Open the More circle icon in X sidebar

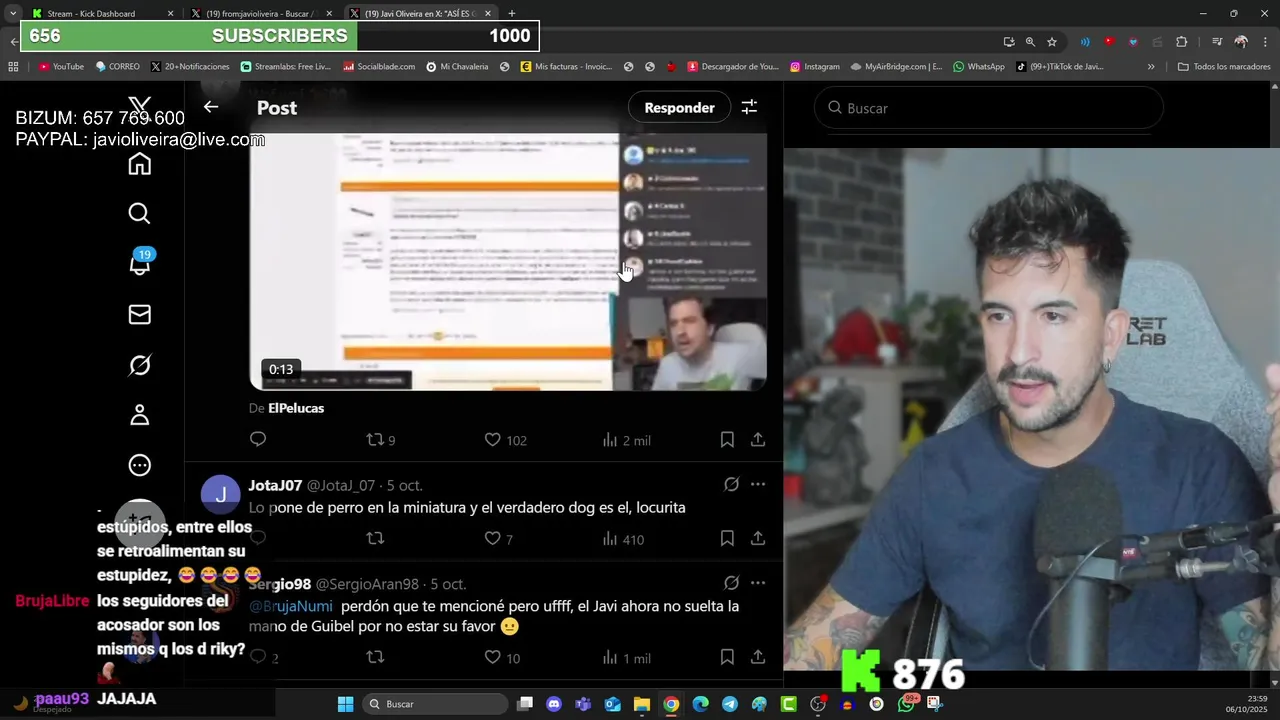point(140,465)
